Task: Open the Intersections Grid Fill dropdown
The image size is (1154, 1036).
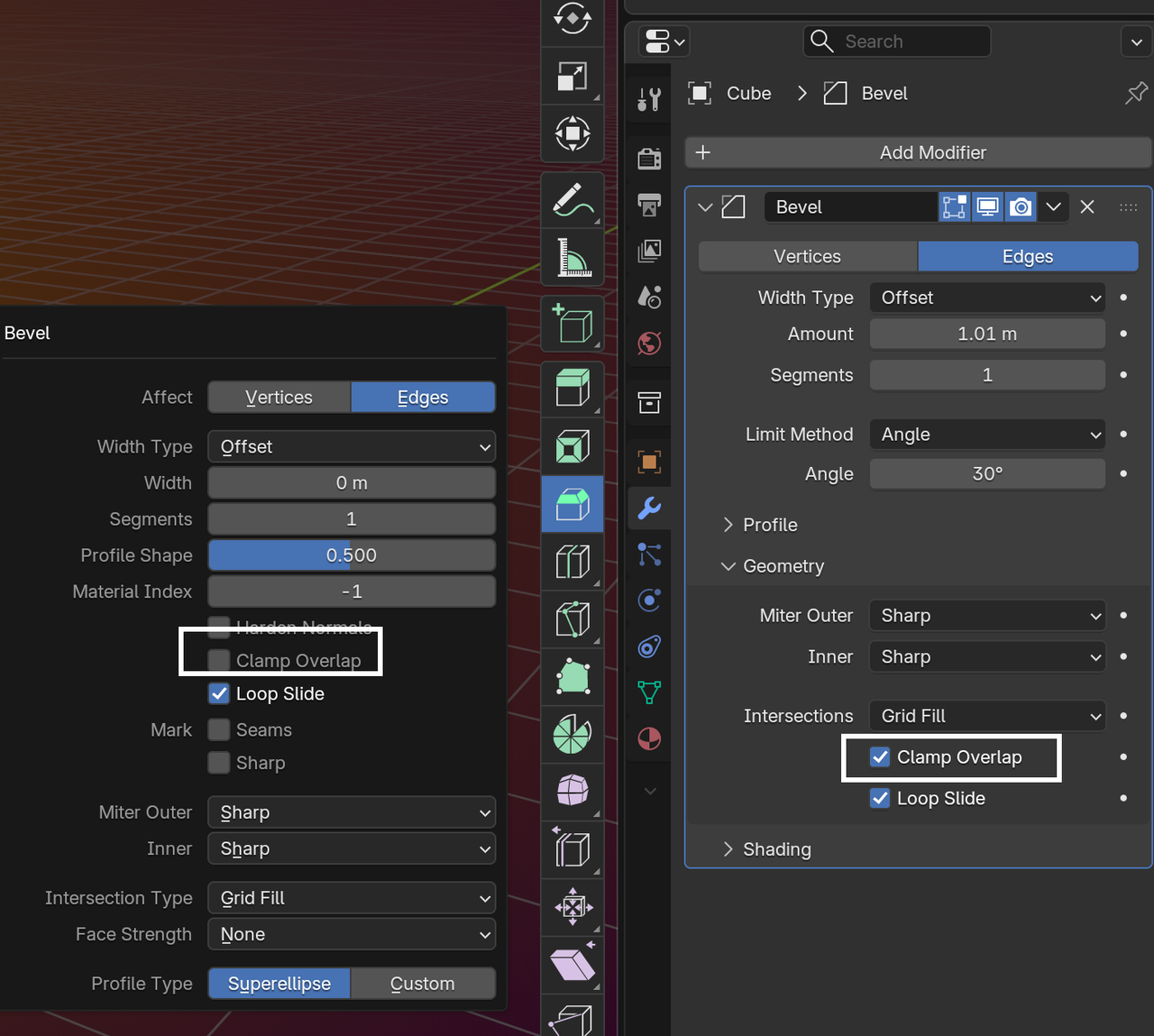Action: pos(987,716)
